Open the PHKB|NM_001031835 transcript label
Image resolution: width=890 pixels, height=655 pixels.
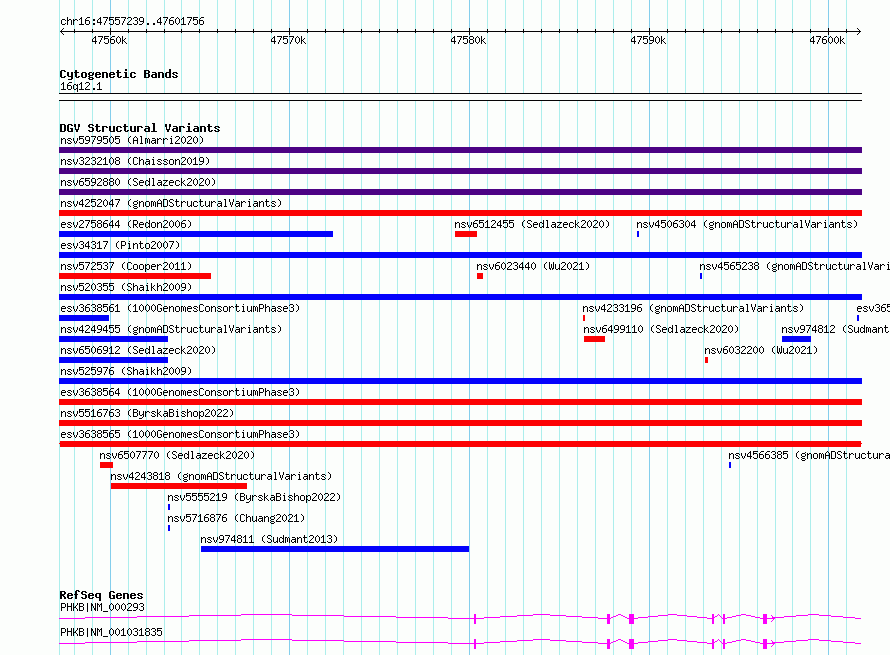pyautogui.click(x=111, y=632)
